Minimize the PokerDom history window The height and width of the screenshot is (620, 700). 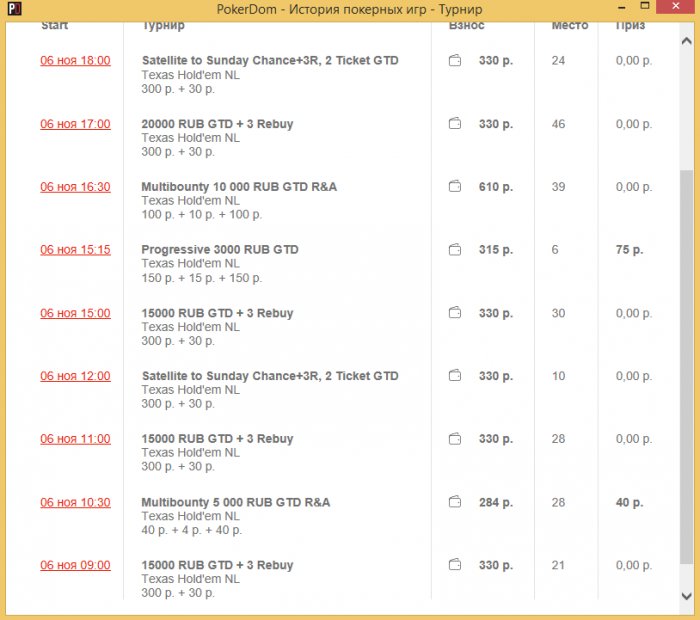621,7
